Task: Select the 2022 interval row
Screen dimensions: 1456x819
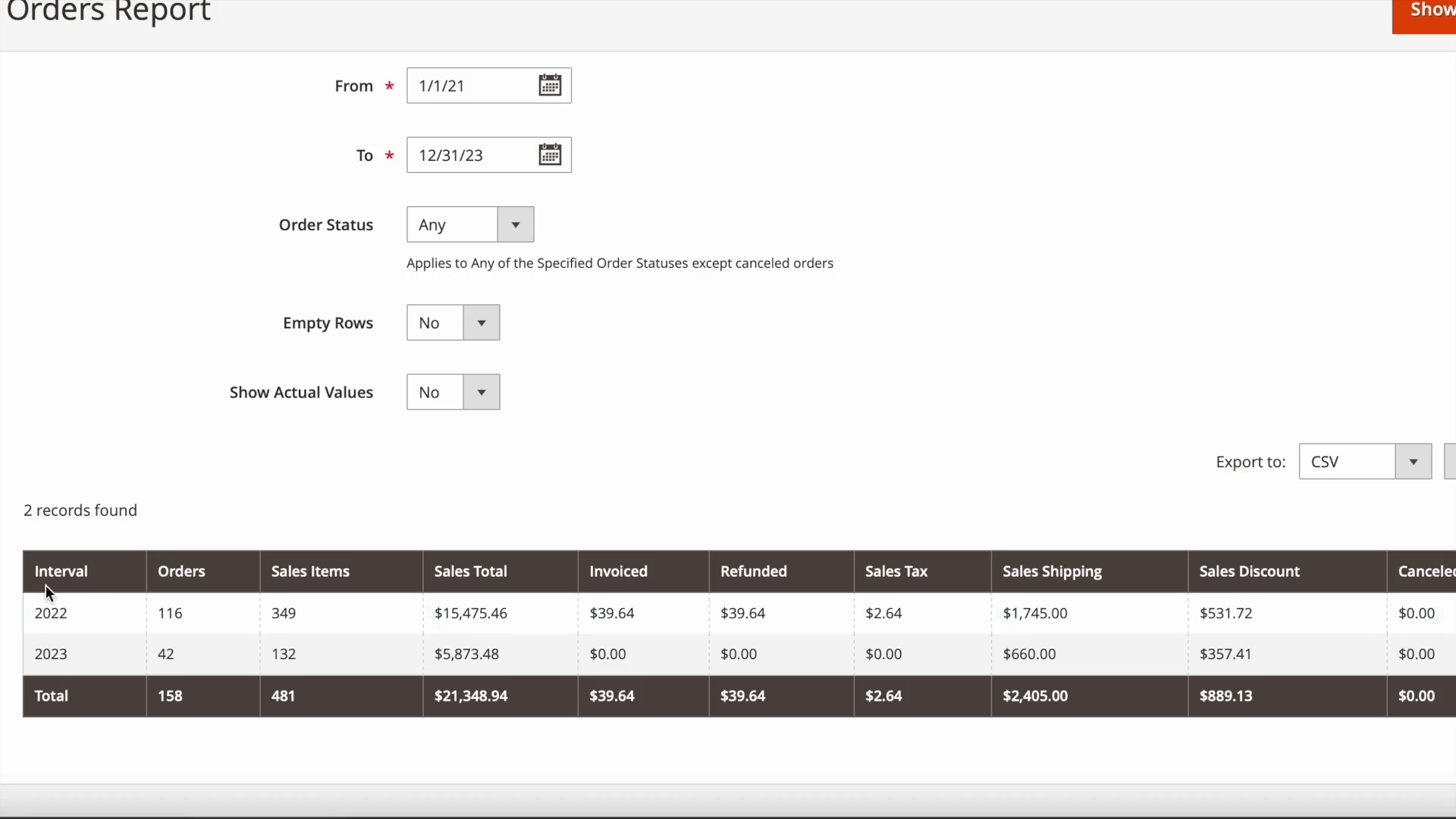Action: coord(51,613)
